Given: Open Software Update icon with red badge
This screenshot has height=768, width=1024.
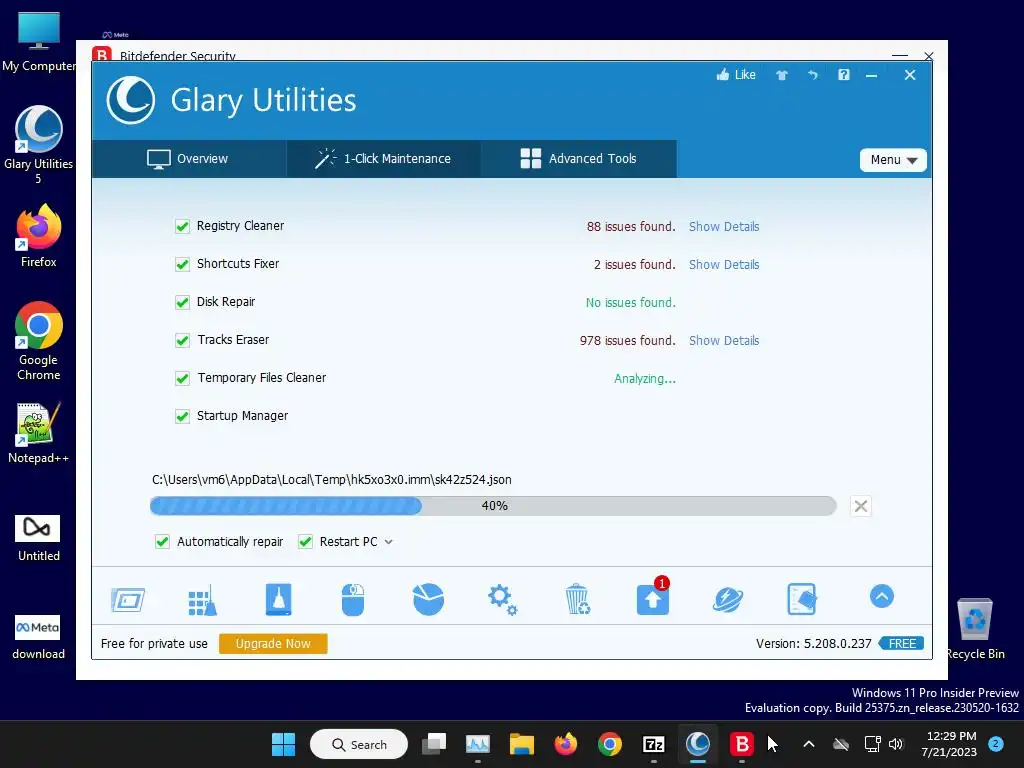Looking at the screenshot, I should click(653, 597).
